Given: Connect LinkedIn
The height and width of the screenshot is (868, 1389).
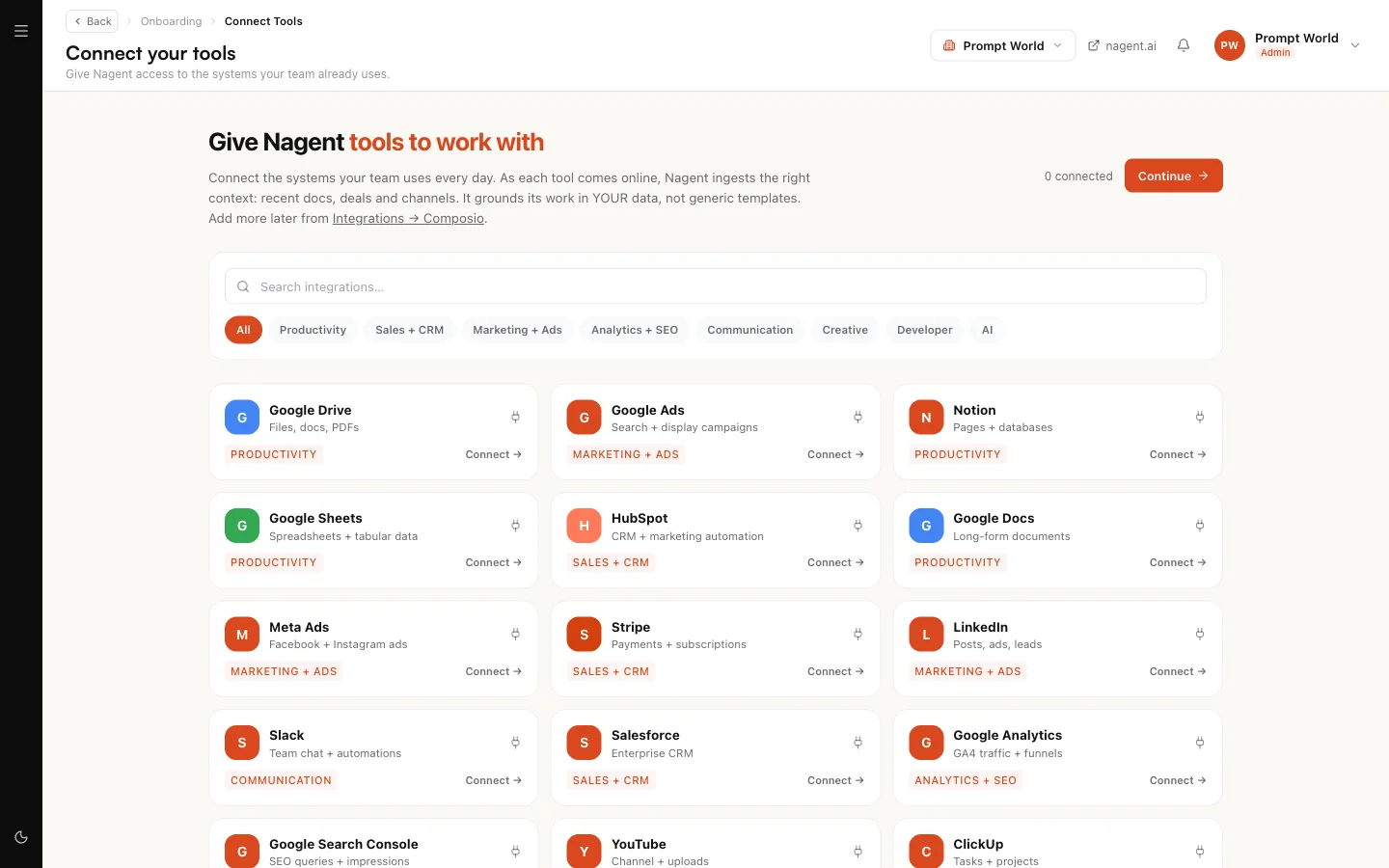Looking at the screenshot, I should click(x=1178, y=671).
